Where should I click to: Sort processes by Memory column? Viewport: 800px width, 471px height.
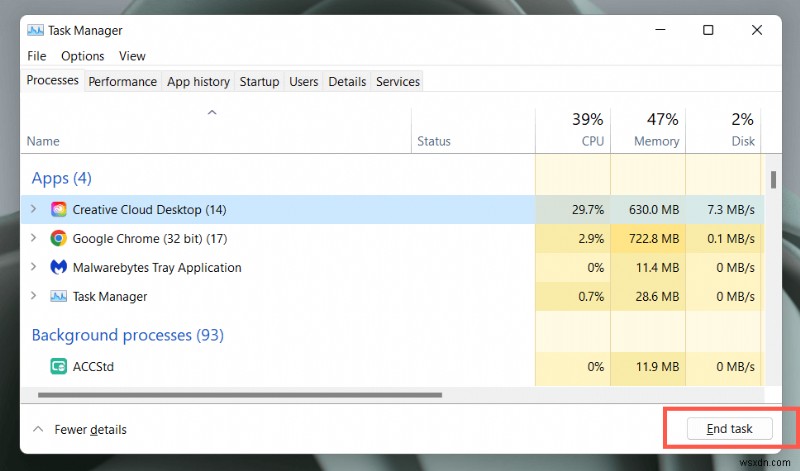pos(648,130)
